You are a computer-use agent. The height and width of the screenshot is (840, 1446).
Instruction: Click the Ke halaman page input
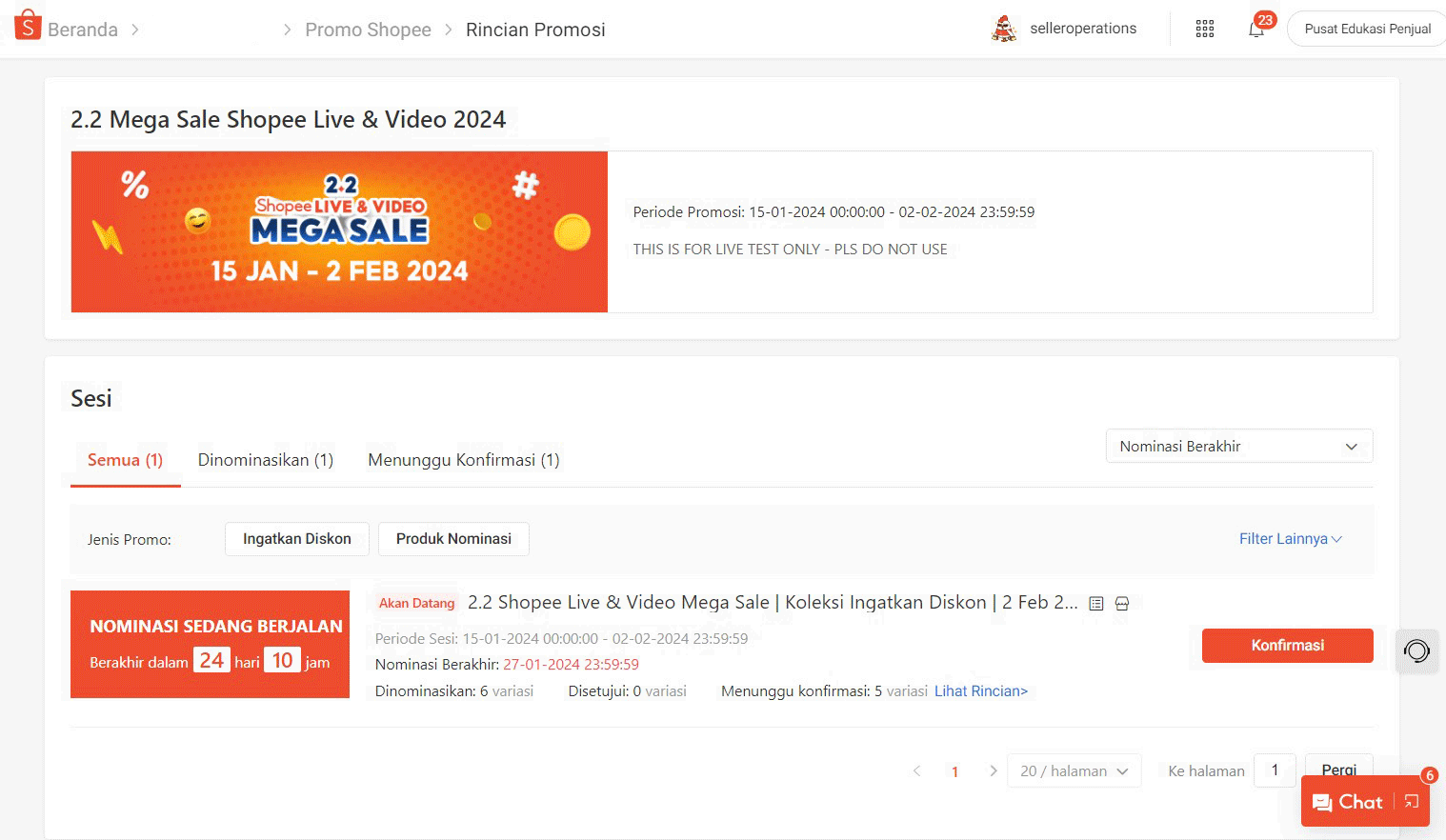coord(1275,770)
